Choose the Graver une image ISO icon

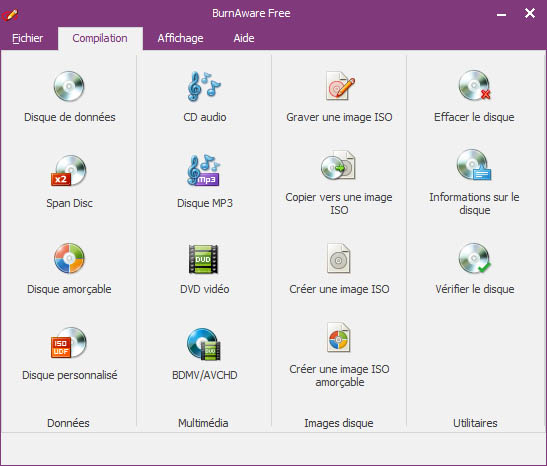pos(340,86)
